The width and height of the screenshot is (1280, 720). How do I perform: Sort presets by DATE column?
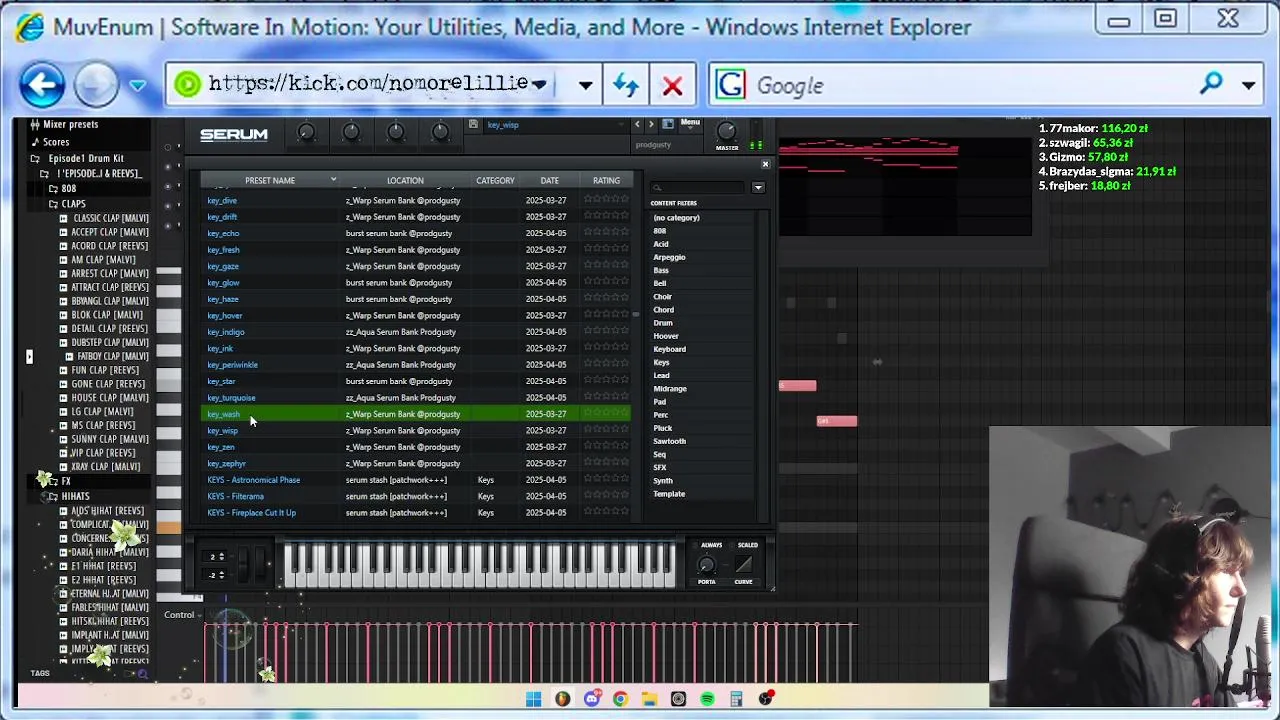549,180
